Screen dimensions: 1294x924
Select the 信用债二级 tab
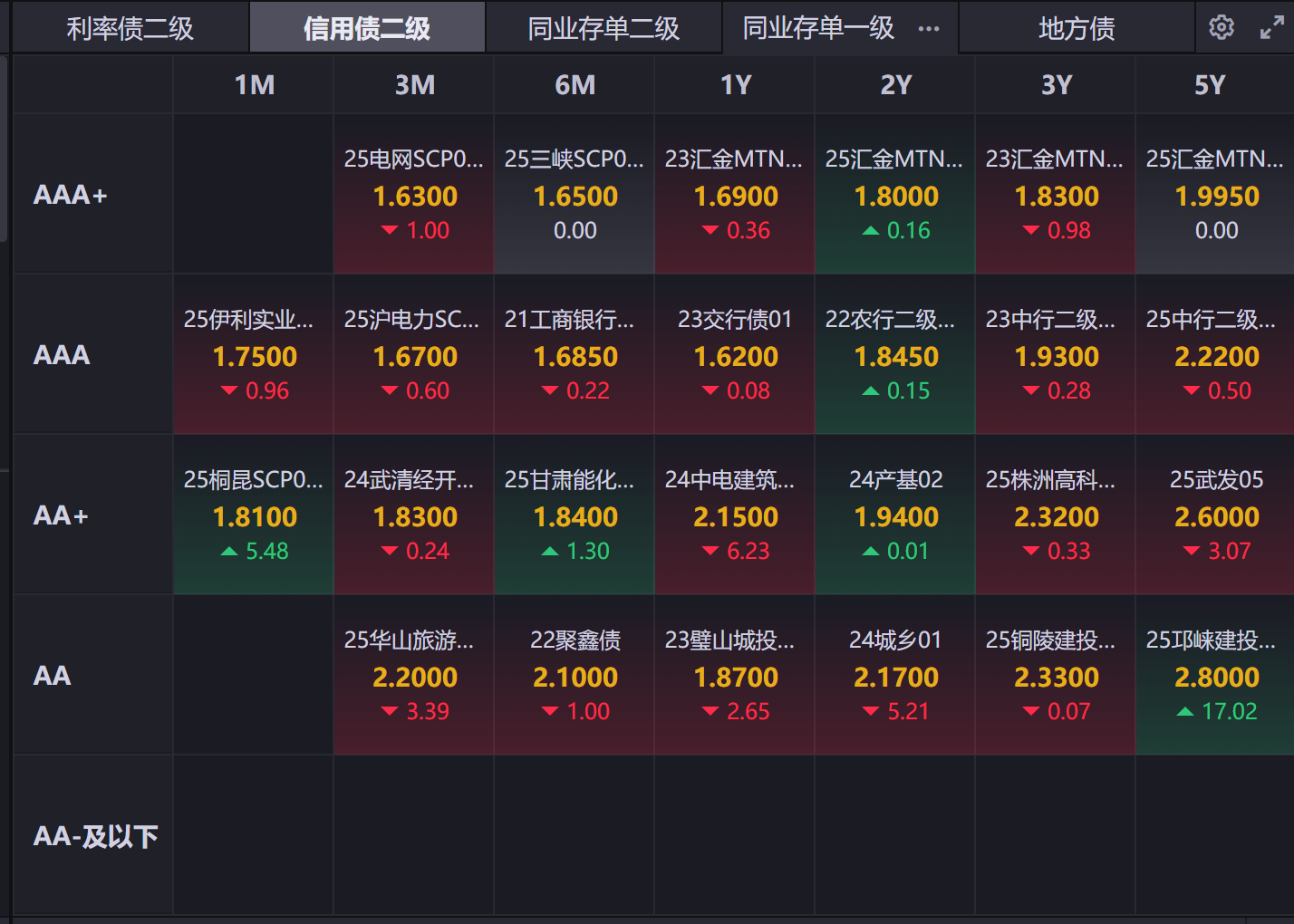(x=367, y=29)
